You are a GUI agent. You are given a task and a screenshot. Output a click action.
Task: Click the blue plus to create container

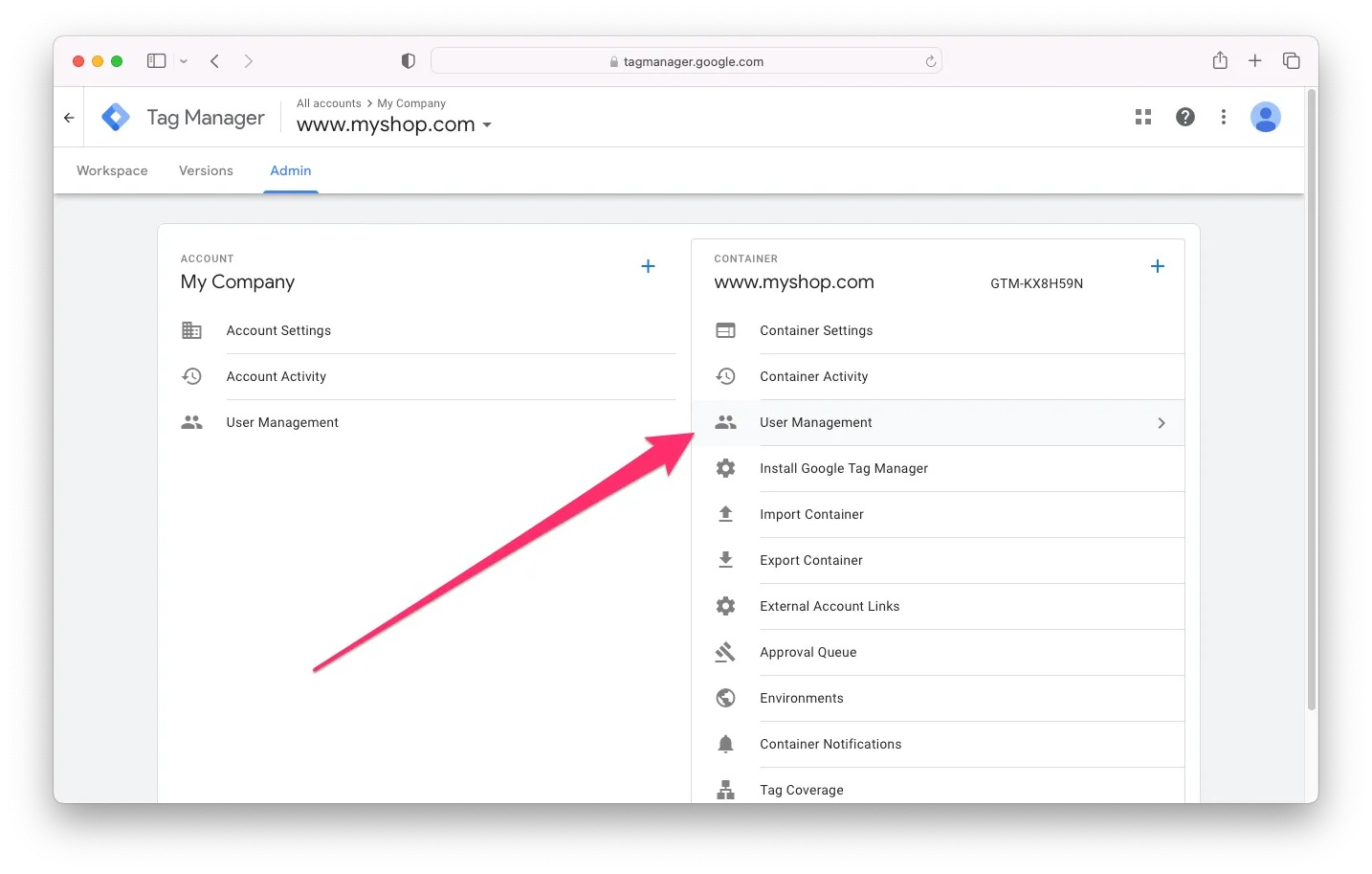[1157, 266]
